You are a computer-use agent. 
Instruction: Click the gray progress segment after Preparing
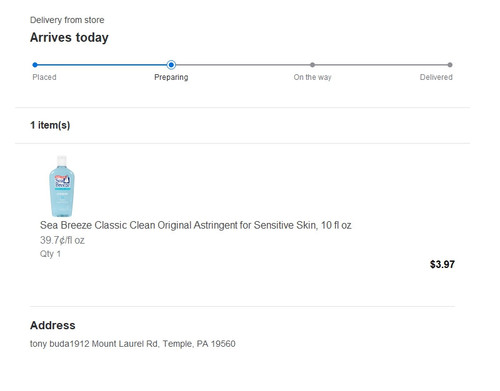pyautogui.click(x=243, y=65)
